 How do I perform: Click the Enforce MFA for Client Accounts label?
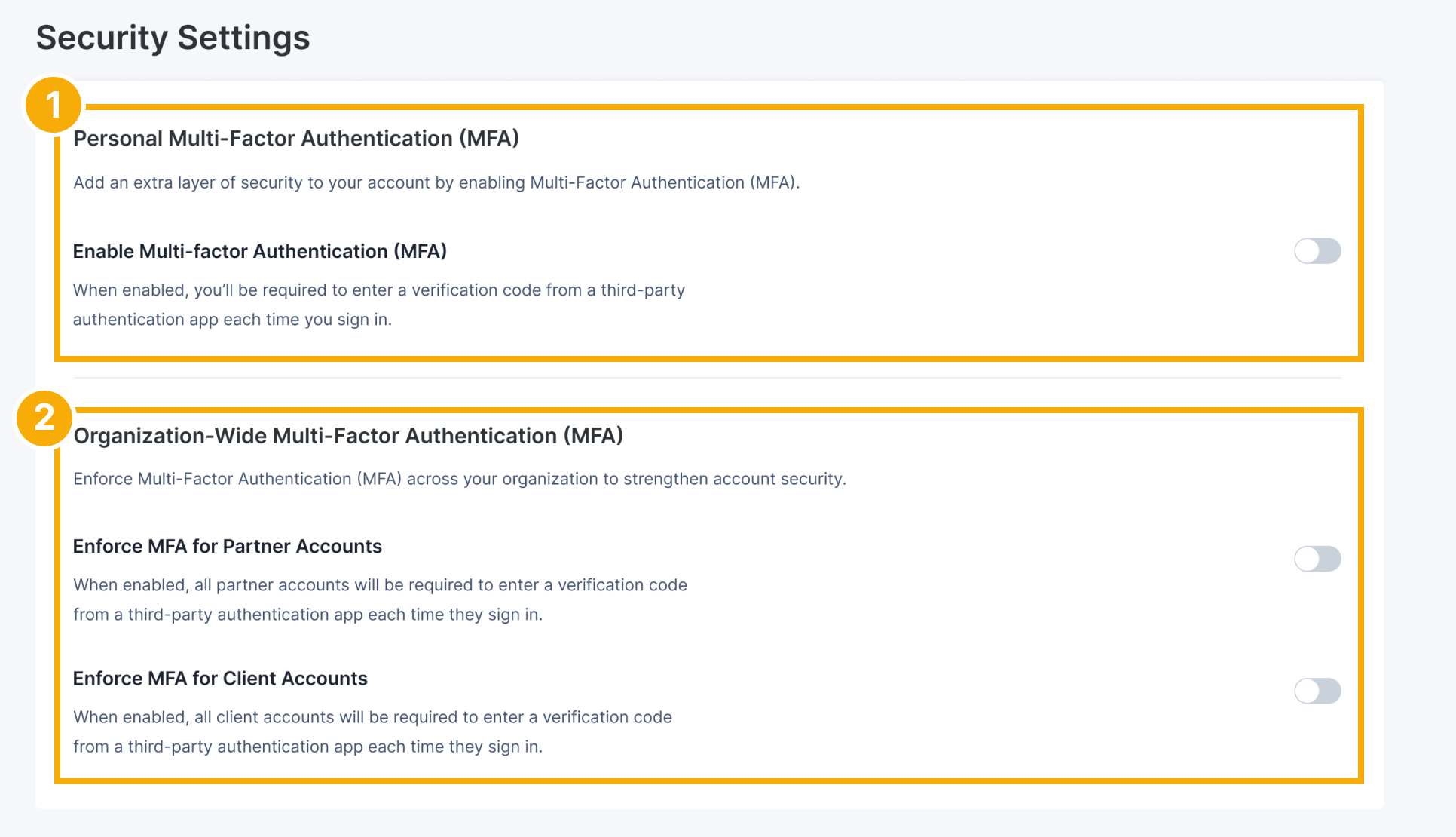219,678
